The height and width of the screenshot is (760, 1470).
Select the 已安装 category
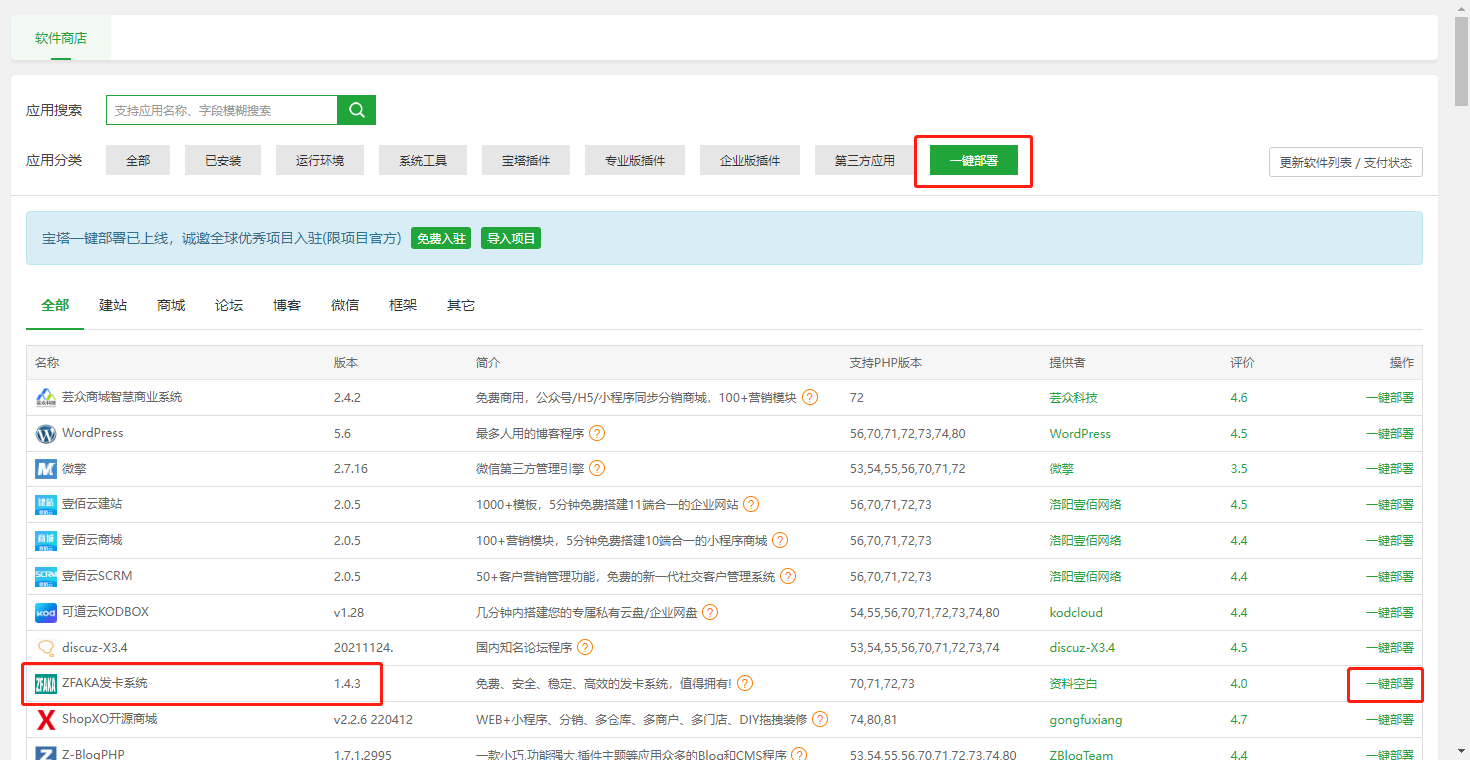[x=223, y=160]
